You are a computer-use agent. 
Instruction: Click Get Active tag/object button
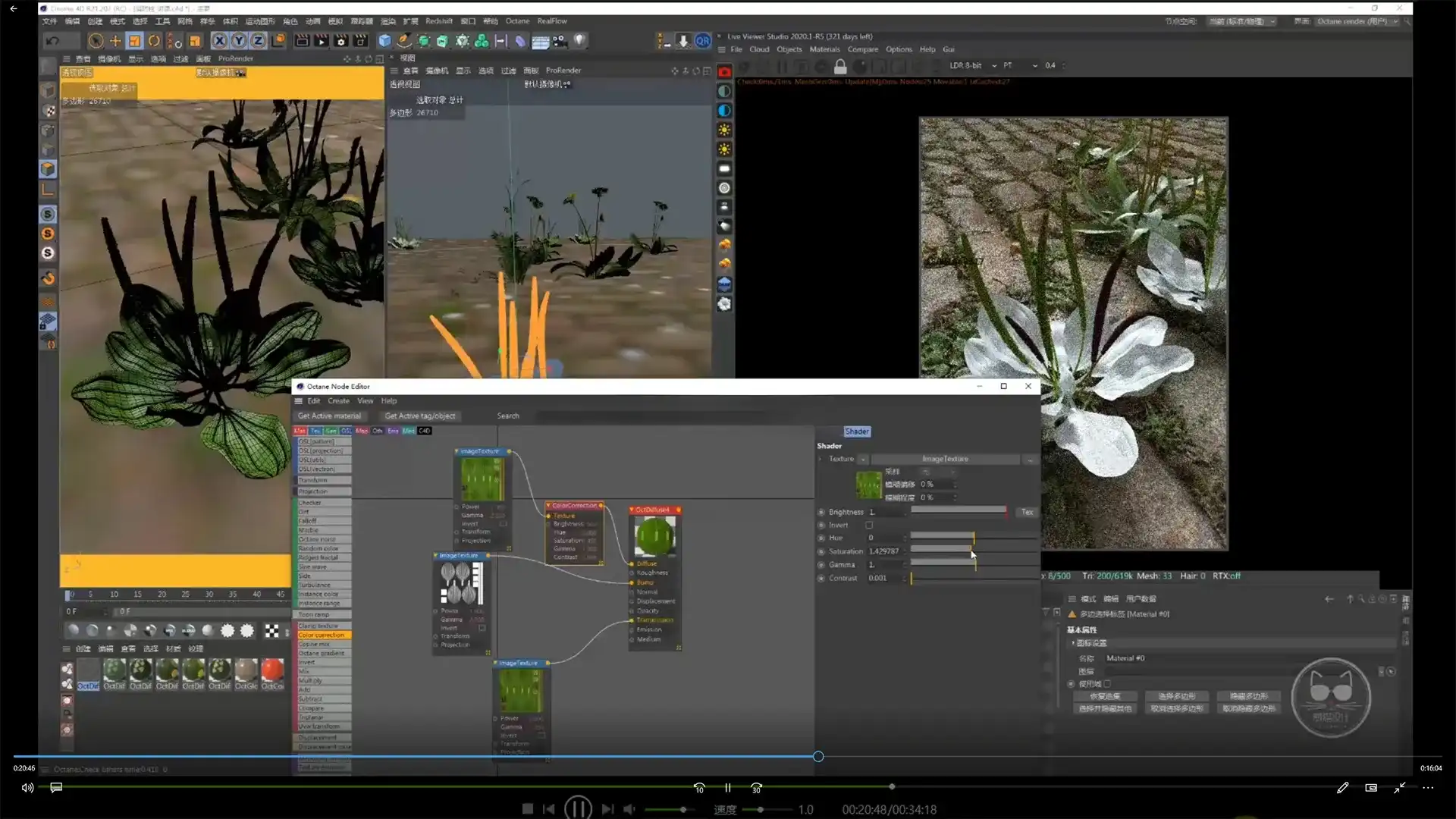tap(419, 416)
